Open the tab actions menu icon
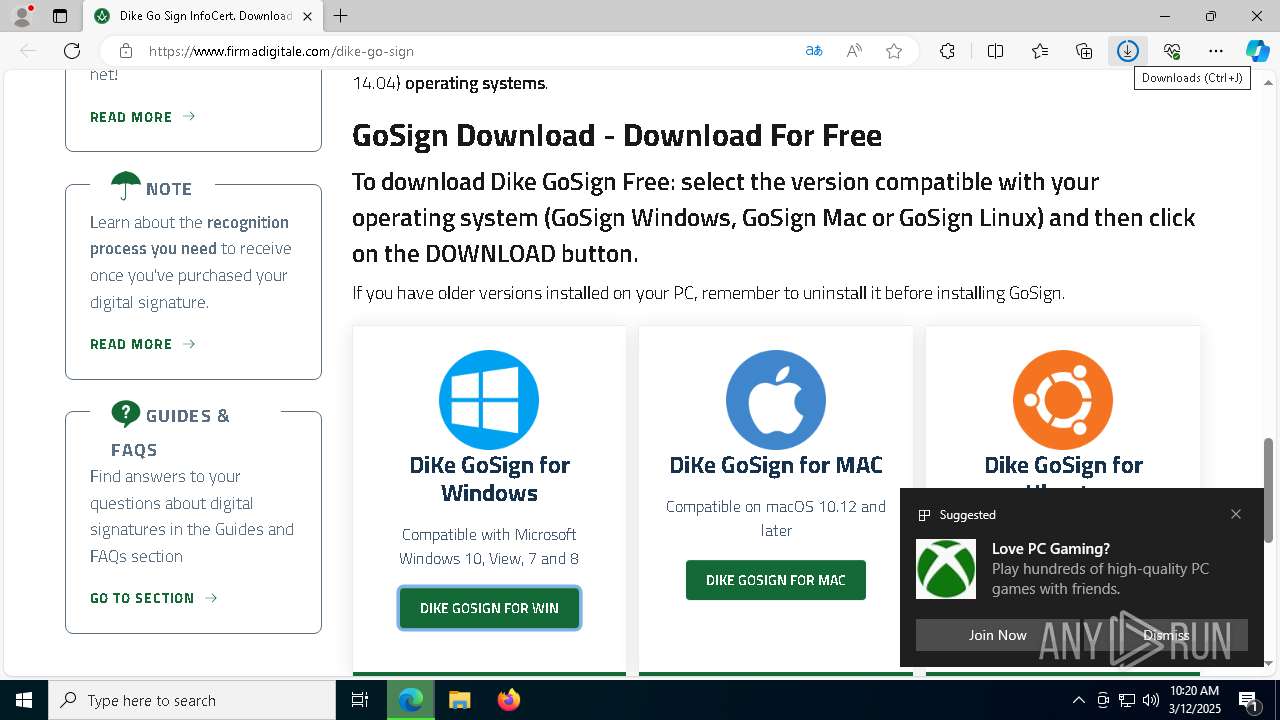Image resolution: width=1280 pixels, height=720 pixels. point(60,16)
